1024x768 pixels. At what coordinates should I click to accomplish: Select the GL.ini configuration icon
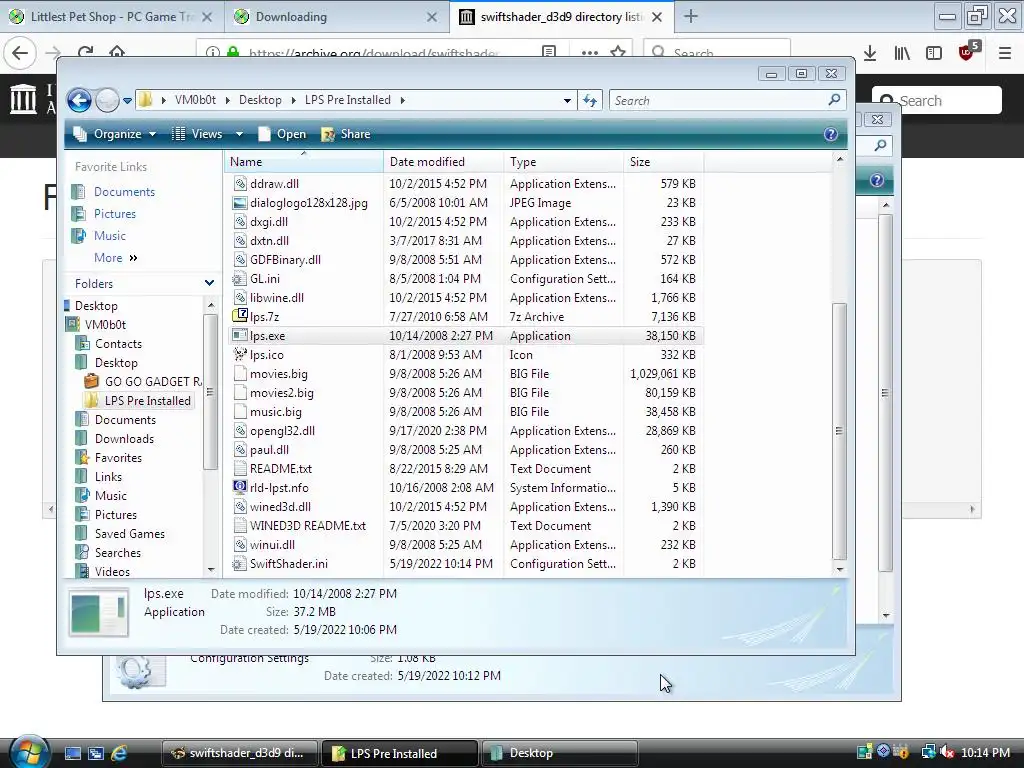240,279
